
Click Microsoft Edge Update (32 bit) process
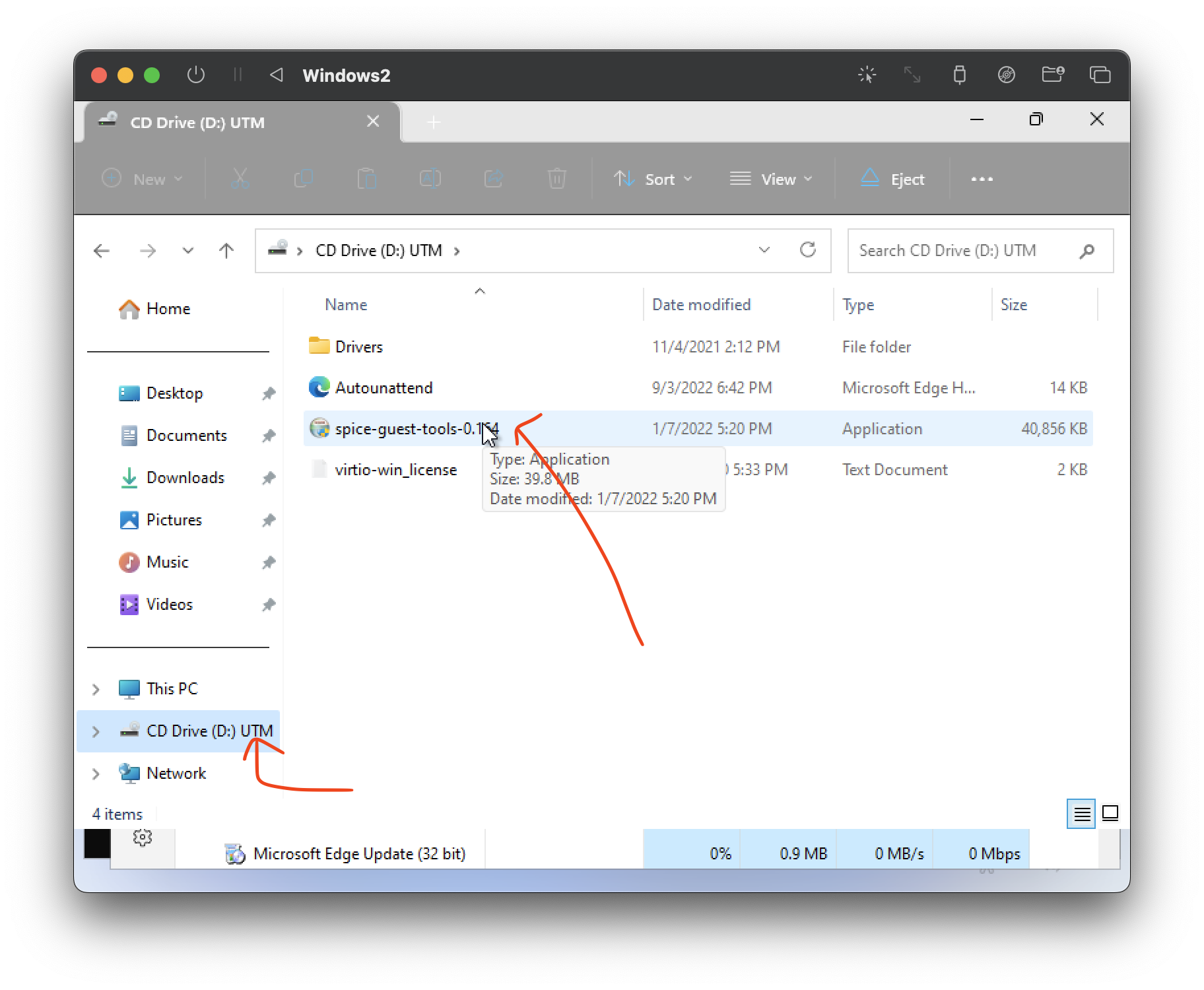tap(360, 854)
